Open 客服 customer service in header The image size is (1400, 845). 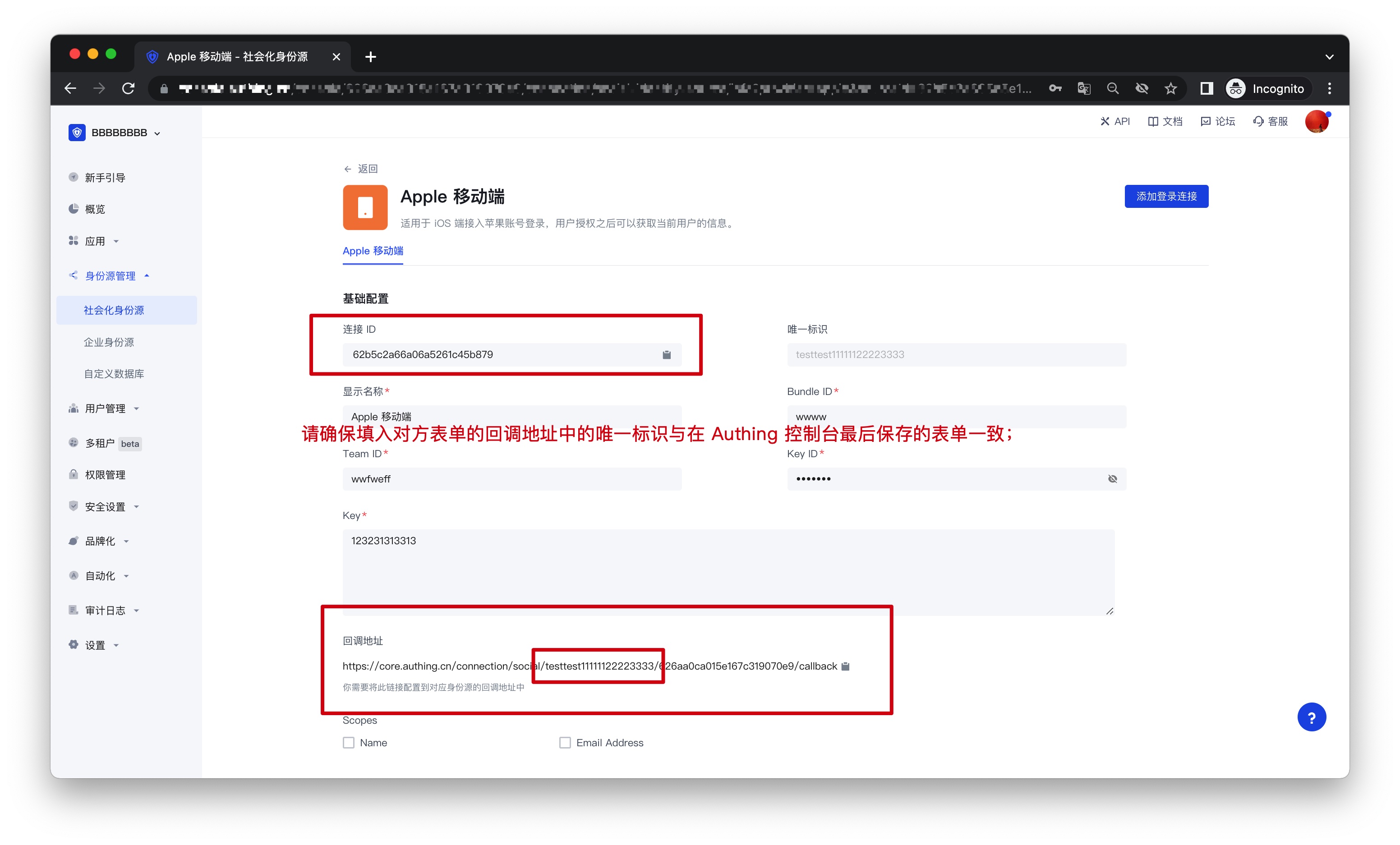(x=1270, y=121)
